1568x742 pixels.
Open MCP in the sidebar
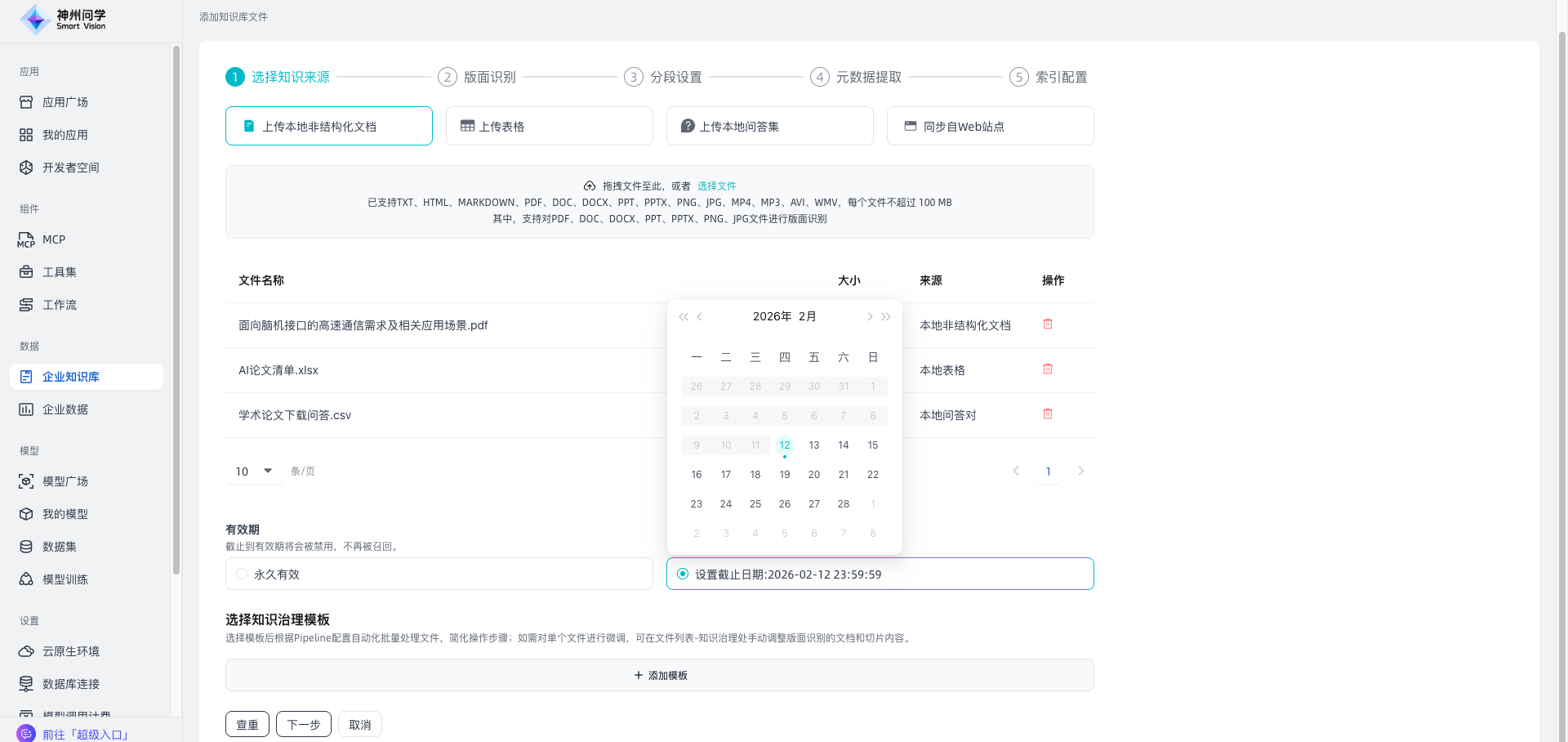(54, 239)
